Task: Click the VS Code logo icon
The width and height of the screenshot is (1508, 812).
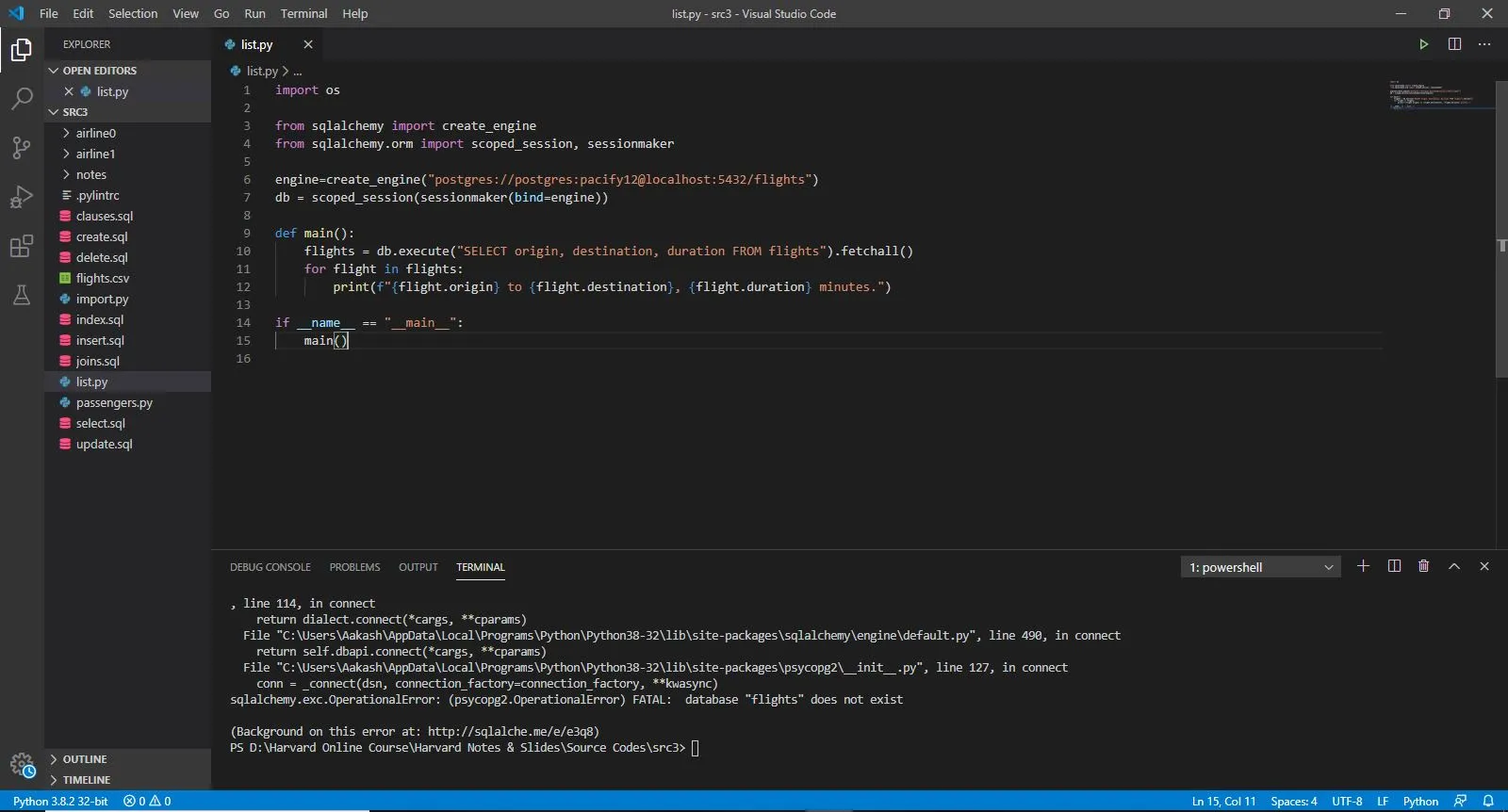Action: click(16, 13)
